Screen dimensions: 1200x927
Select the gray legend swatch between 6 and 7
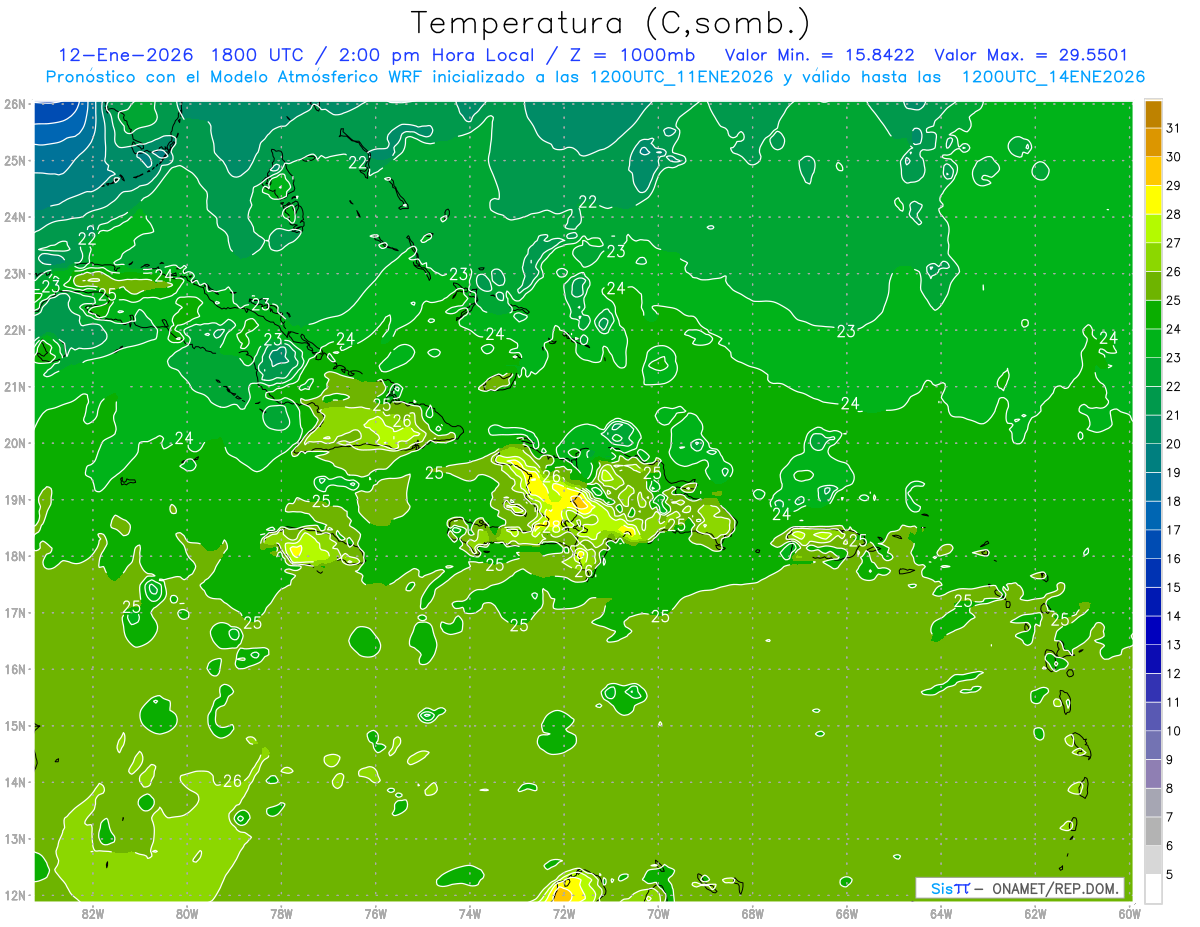tap(1153, 831)
